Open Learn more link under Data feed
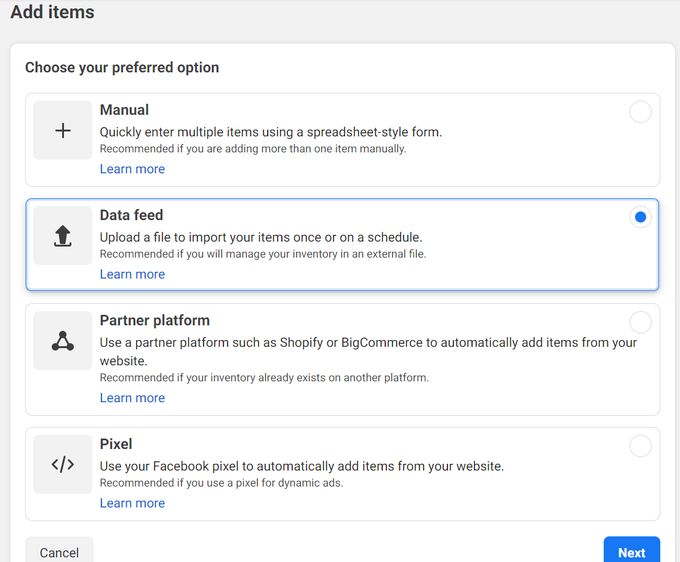 pyautogui.click(x=132, y=274)
